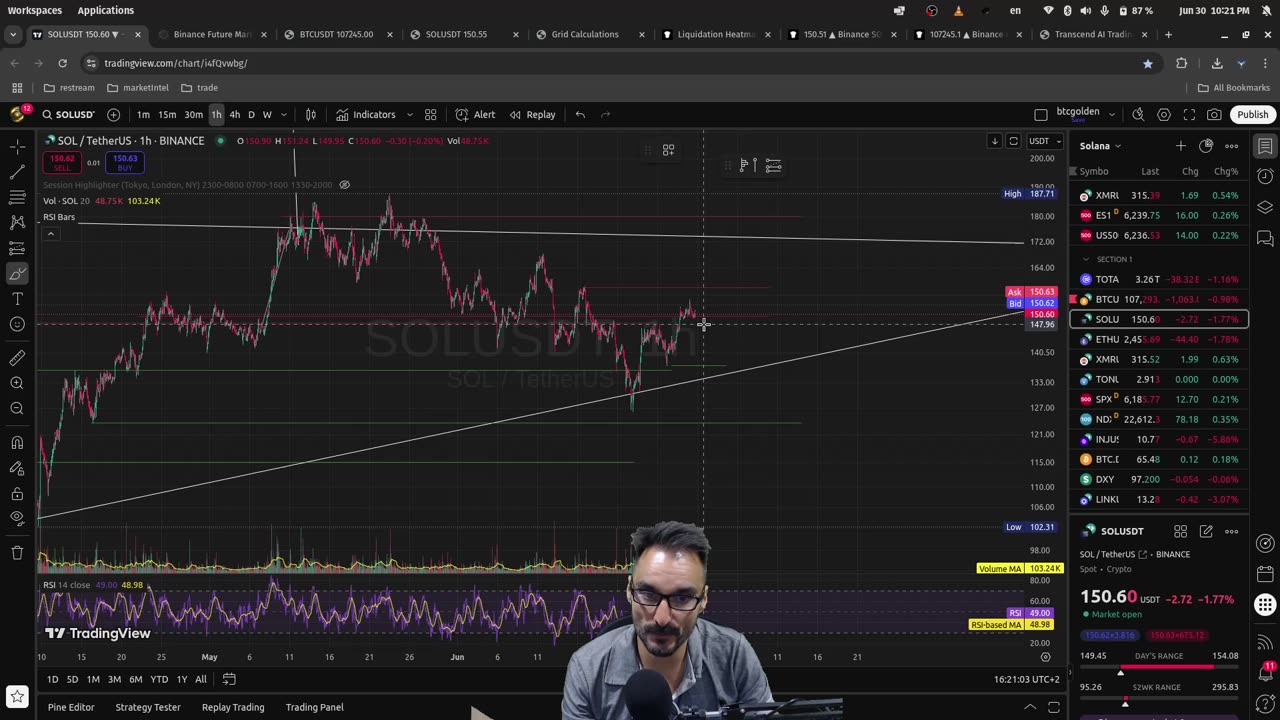Open the go to date calendar icon
The width and height of the screenshot is (1280, 720).
[229, 680]
